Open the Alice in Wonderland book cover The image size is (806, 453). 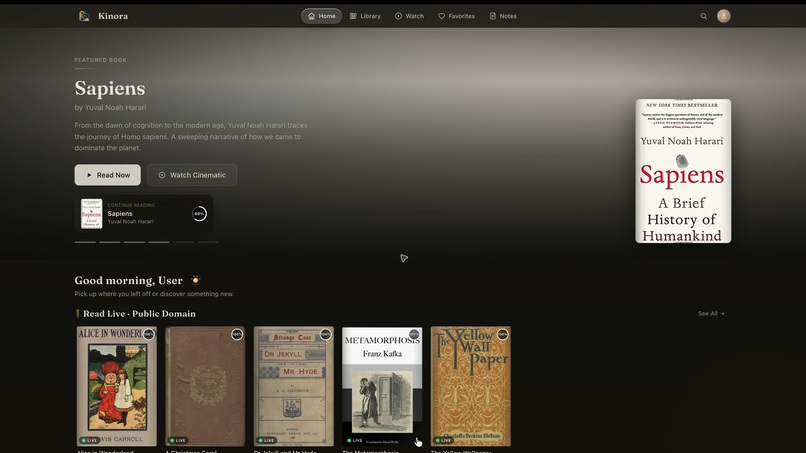pos(117,386)
